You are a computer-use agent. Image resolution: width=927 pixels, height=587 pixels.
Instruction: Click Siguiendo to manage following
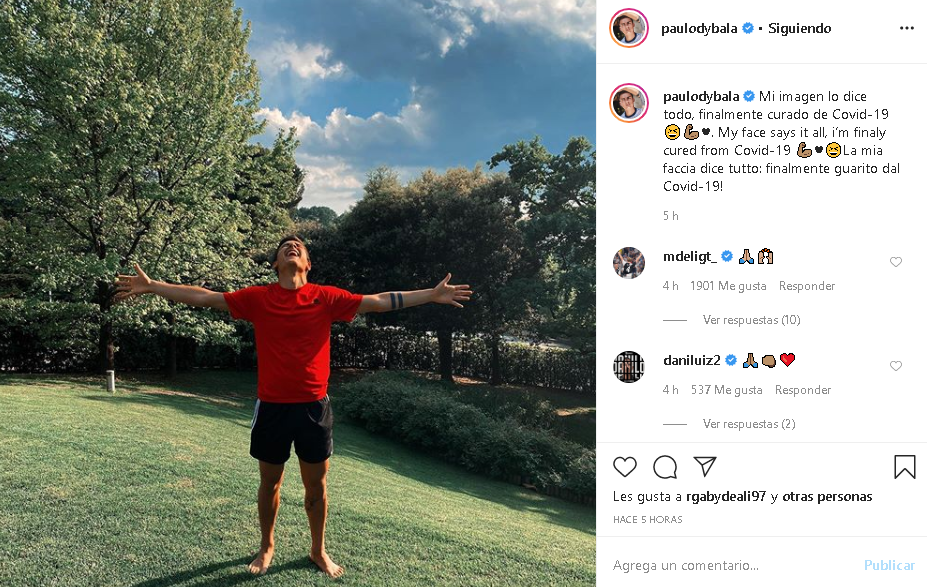pos(799,28)
